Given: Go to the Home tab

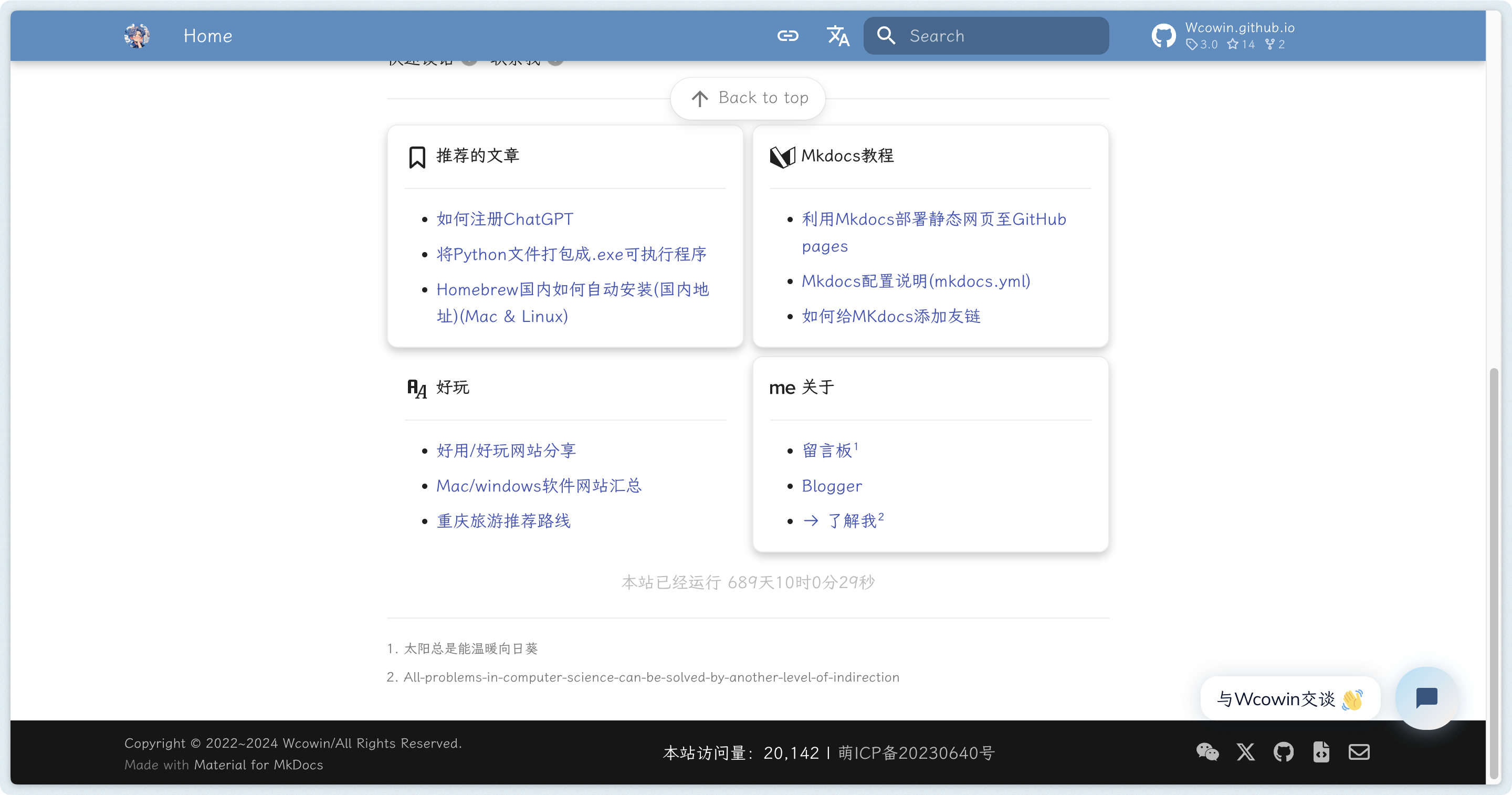Looking at the screenshot, I should click(208, 36).
